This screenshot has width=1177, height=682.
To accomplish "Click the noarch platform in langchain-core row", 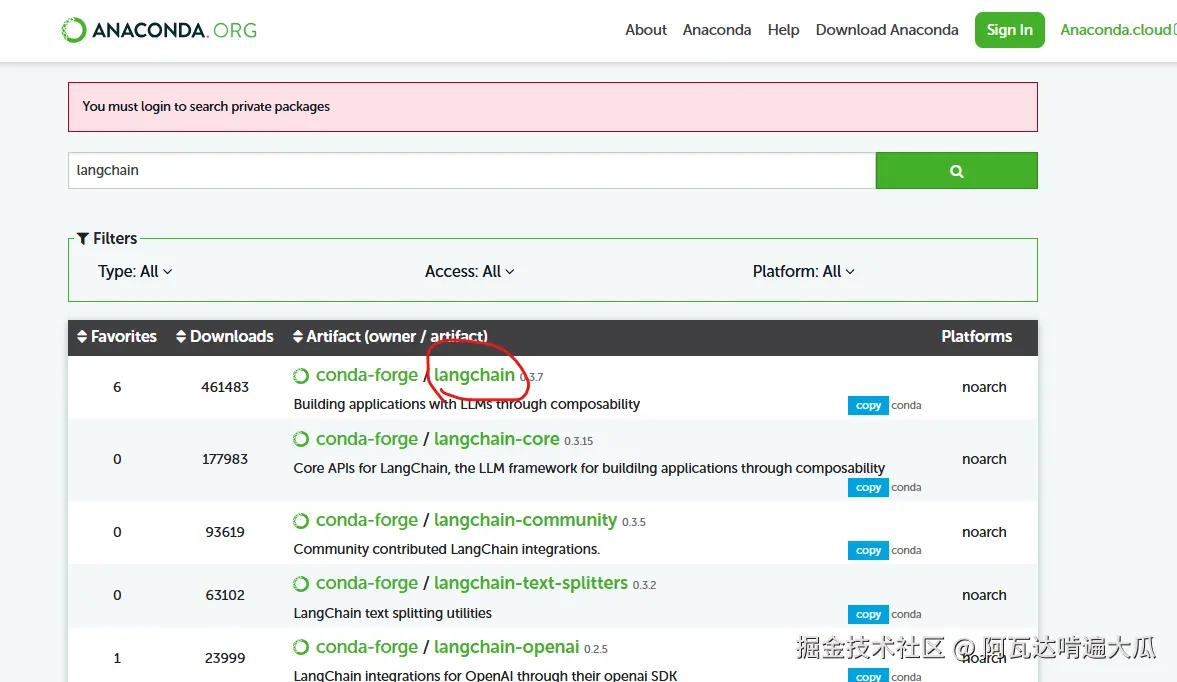I will click(984, 459).
